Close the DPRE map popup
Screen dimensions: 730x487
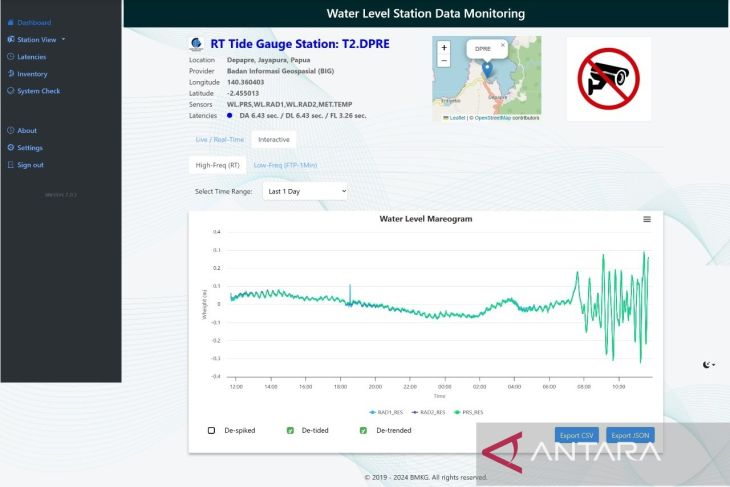click(503, 45)
